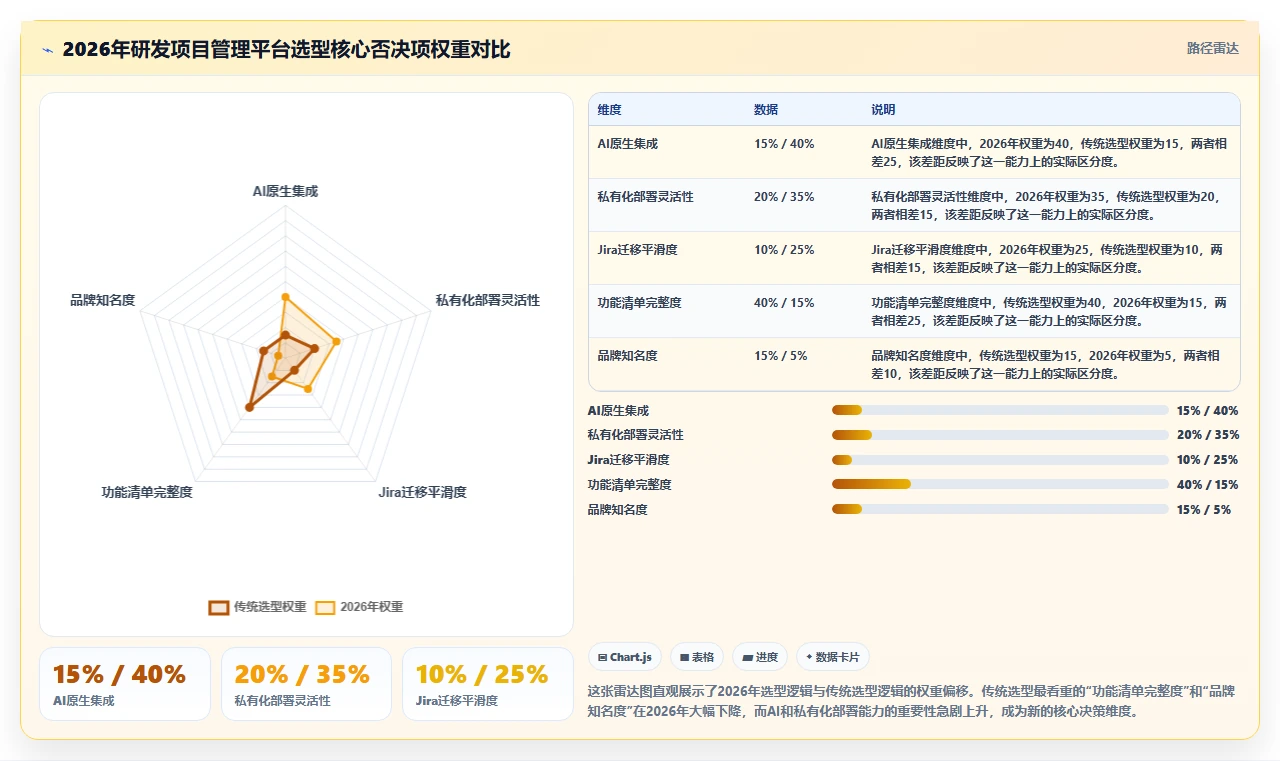Toggle the 2026年权重 legend entry
Image resolution: width=1280 pixels, height=761 pixels.
[359, 607]
